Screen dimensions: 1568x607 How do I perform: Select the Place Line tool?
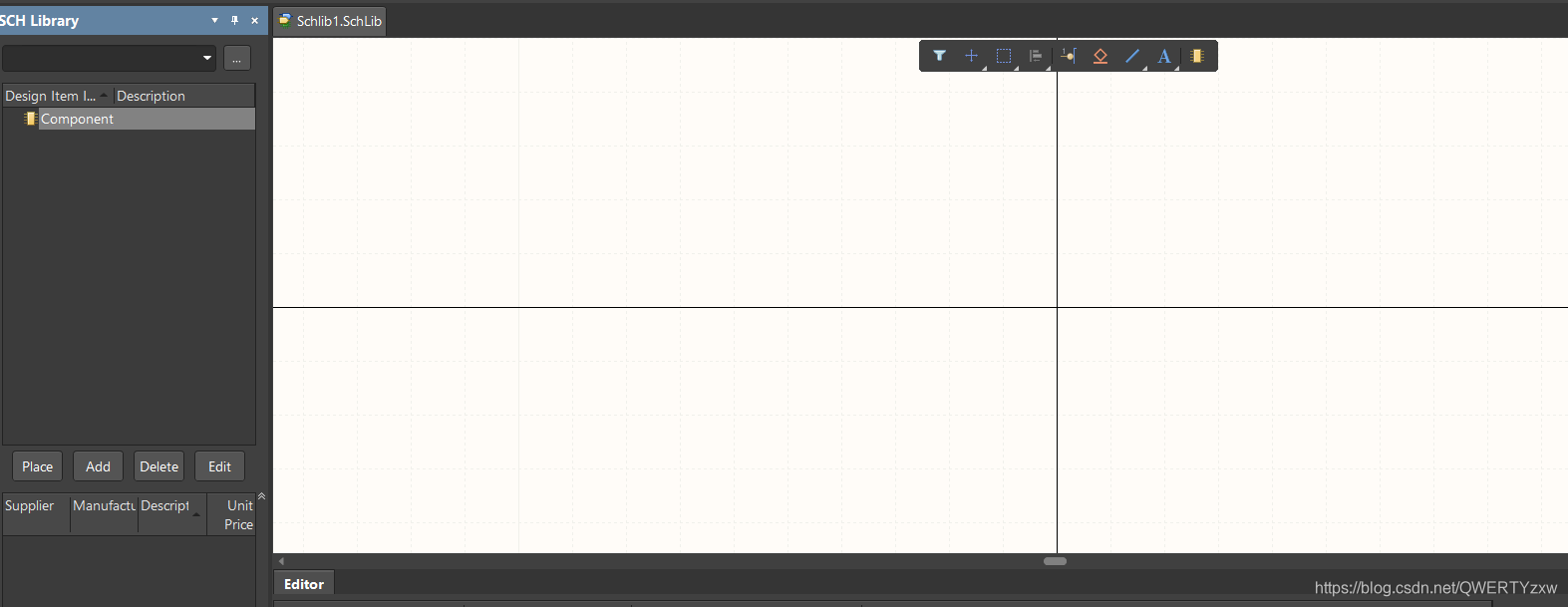(1132, 56)
